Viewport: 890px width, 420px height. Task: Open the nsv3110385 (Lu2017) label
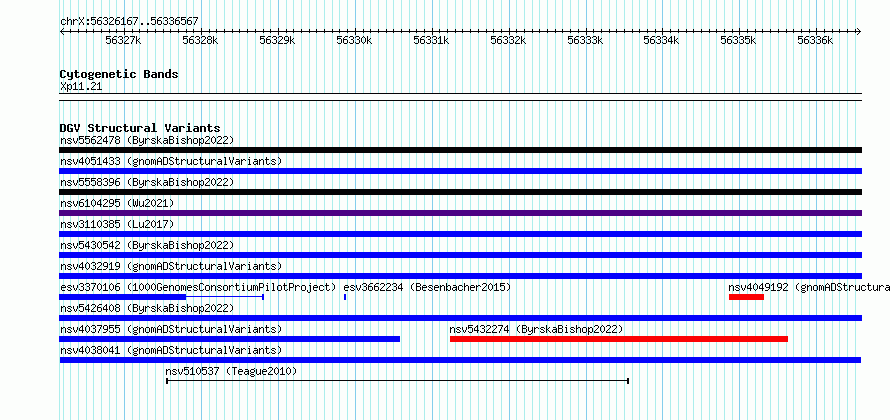click(117, 224)
